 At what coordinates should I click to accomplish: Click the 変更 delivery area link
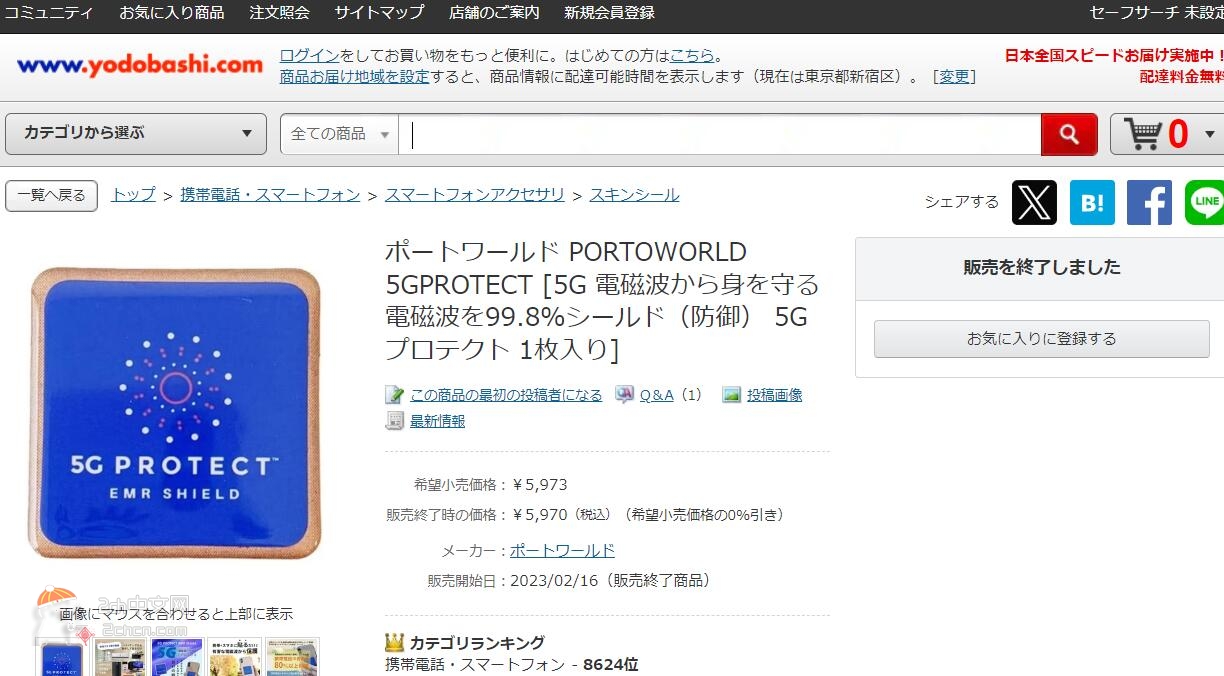pyautogui.click(x=955, y=76)
